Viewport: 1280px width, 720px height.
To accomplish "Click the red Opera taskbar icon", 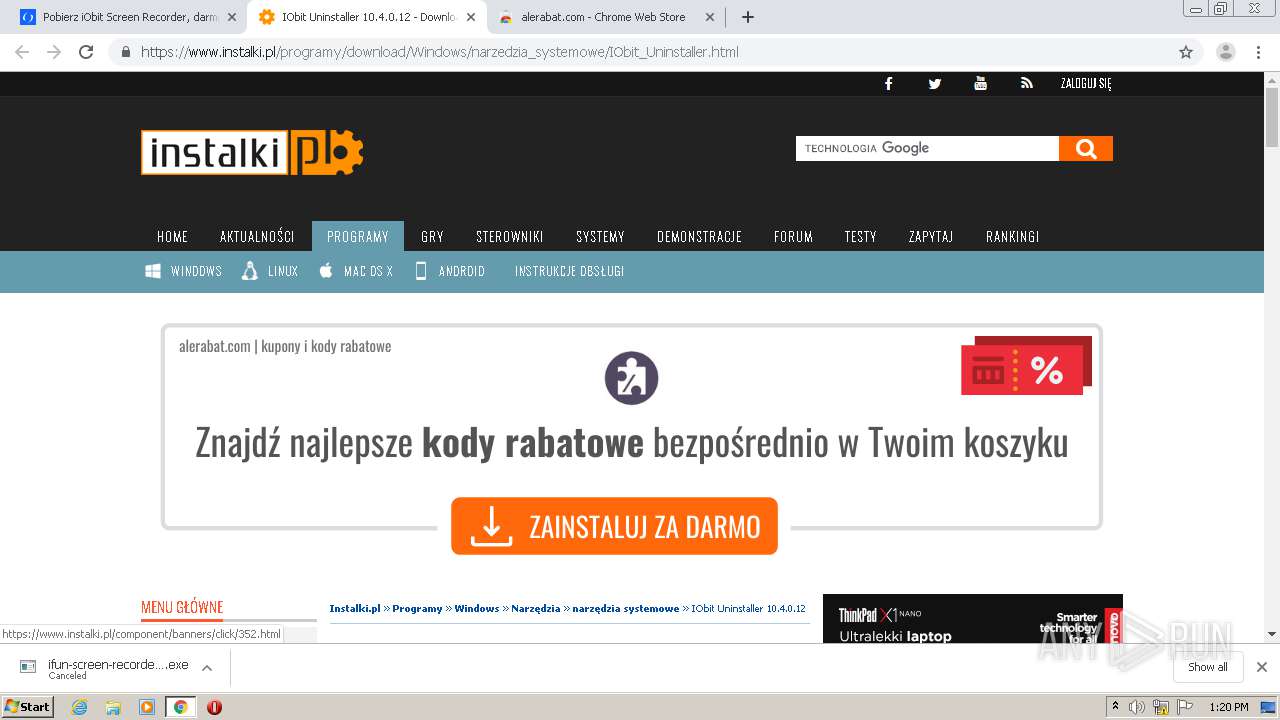I will click(214, 707).
